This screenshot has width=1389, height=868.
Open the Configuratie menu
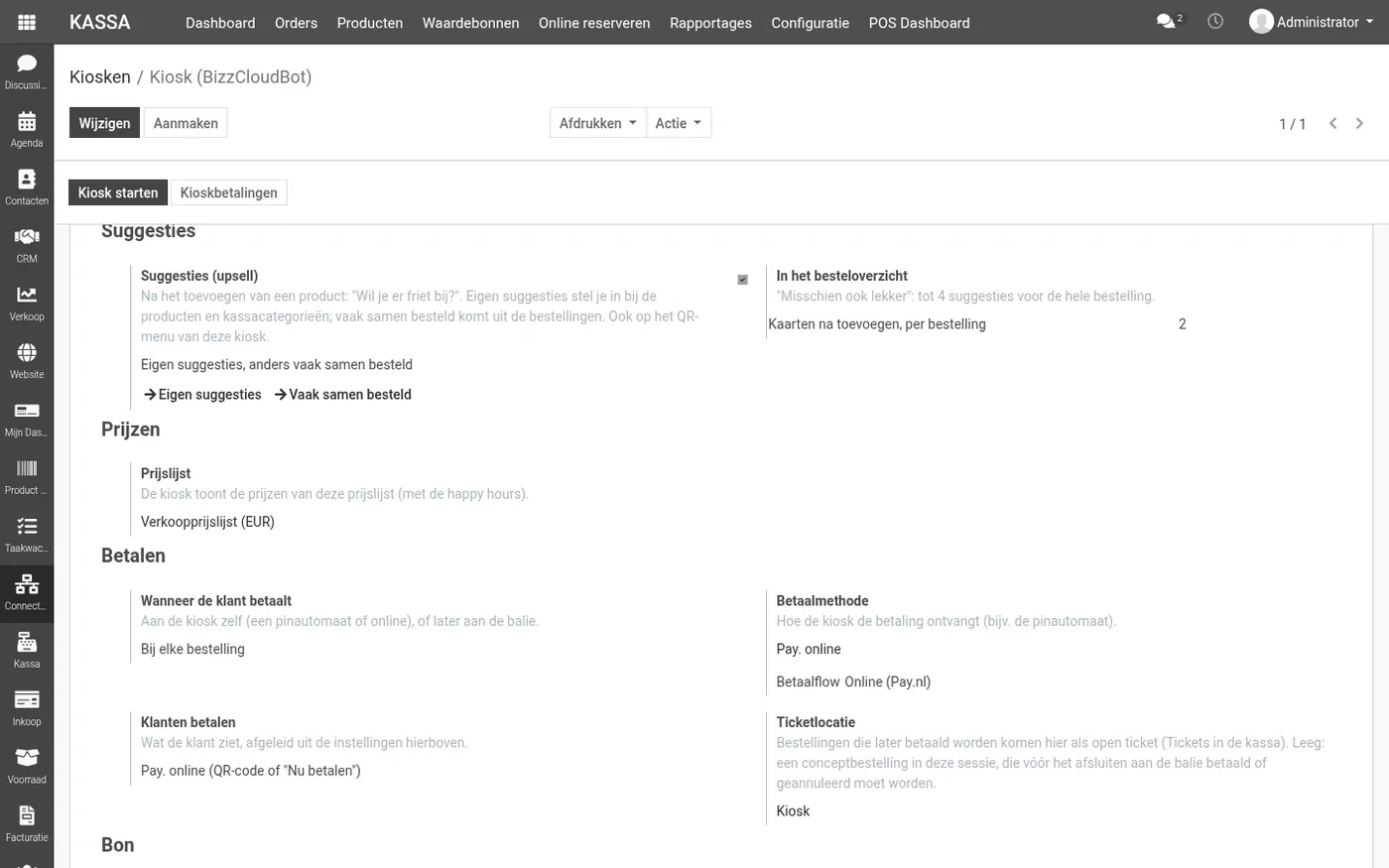[x=811, y=23]
